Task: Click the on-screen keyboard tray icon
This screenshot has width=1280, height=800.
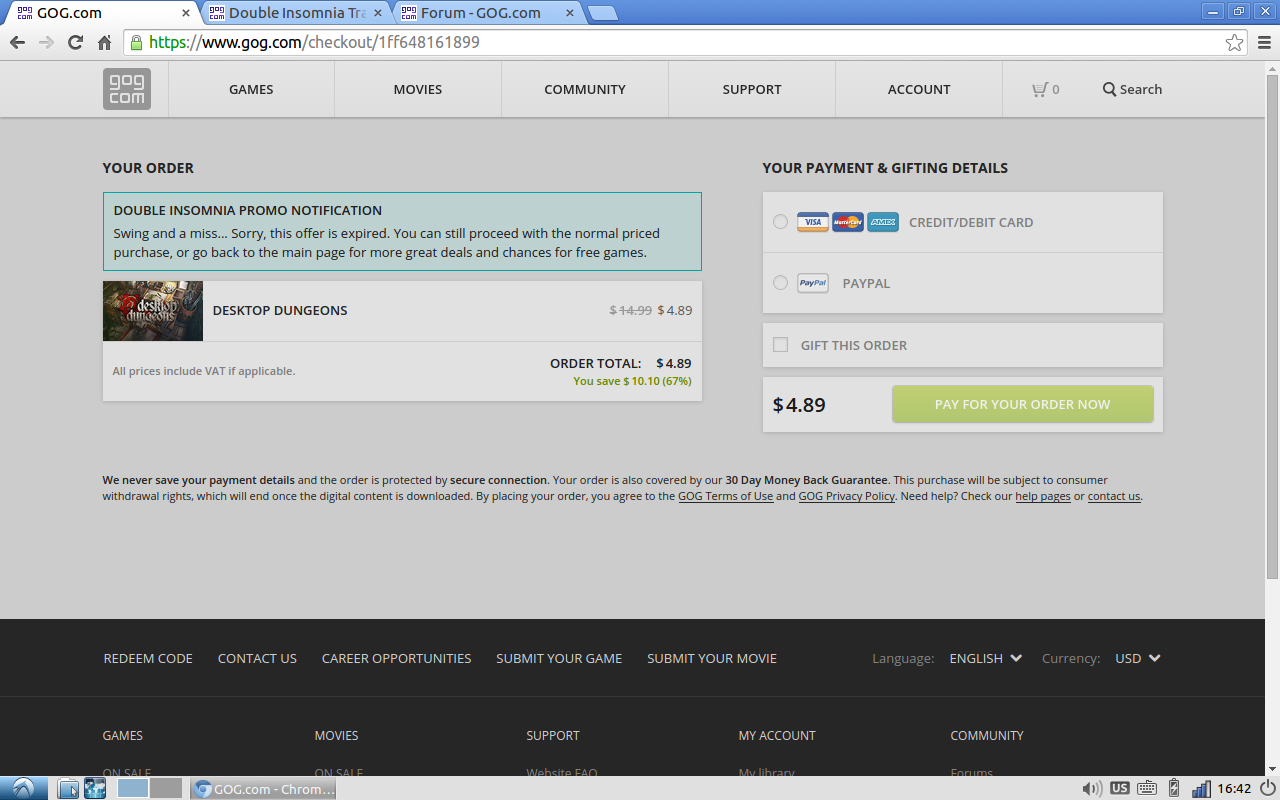Action: 1147,788
